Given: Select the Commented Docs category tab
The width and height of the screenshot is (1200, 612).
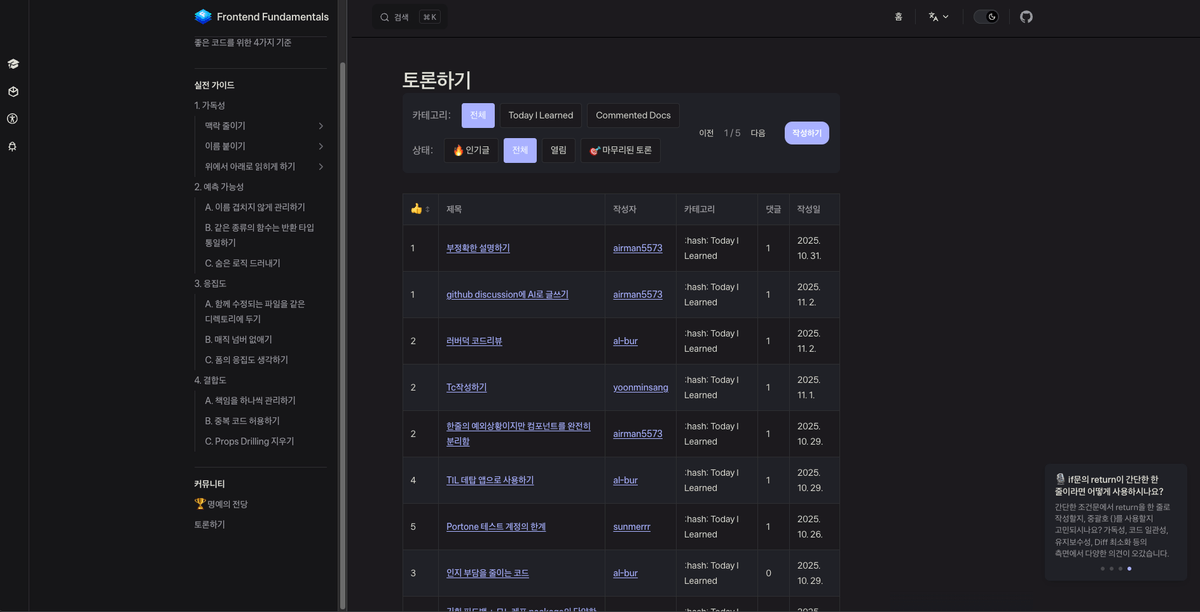Looking at the screenshot, I should click(633, 115).
